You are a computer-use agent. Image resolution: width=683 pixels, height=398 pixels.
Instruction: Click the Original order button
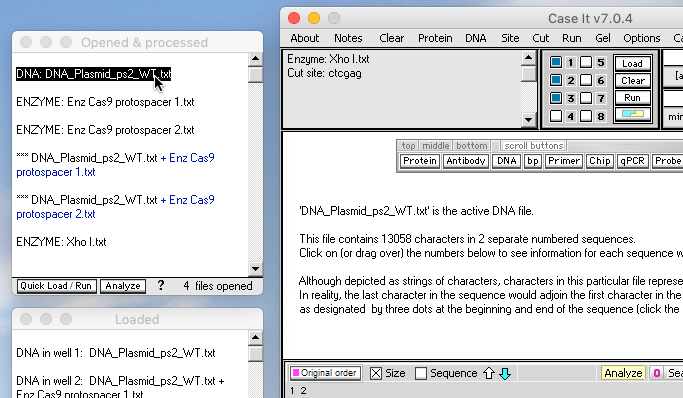coord(325,373)
